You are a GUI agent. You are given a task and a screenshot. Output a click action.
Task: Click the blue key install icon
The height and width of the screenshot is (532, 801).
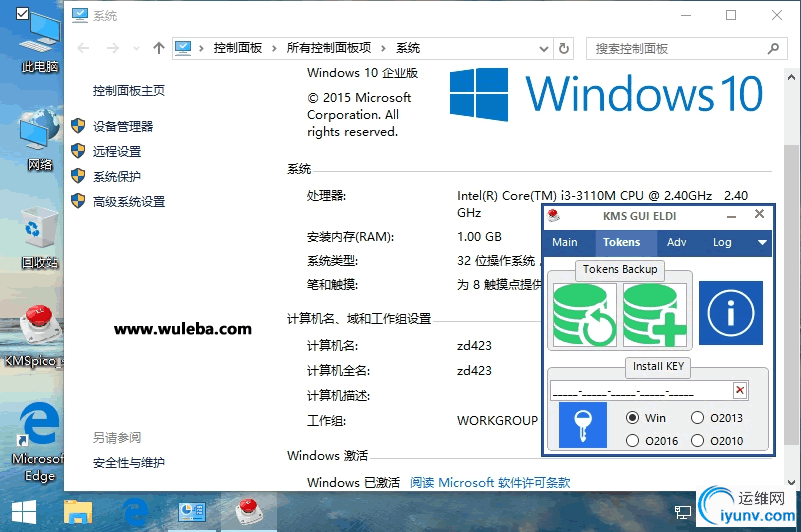[x=583, y=425]
